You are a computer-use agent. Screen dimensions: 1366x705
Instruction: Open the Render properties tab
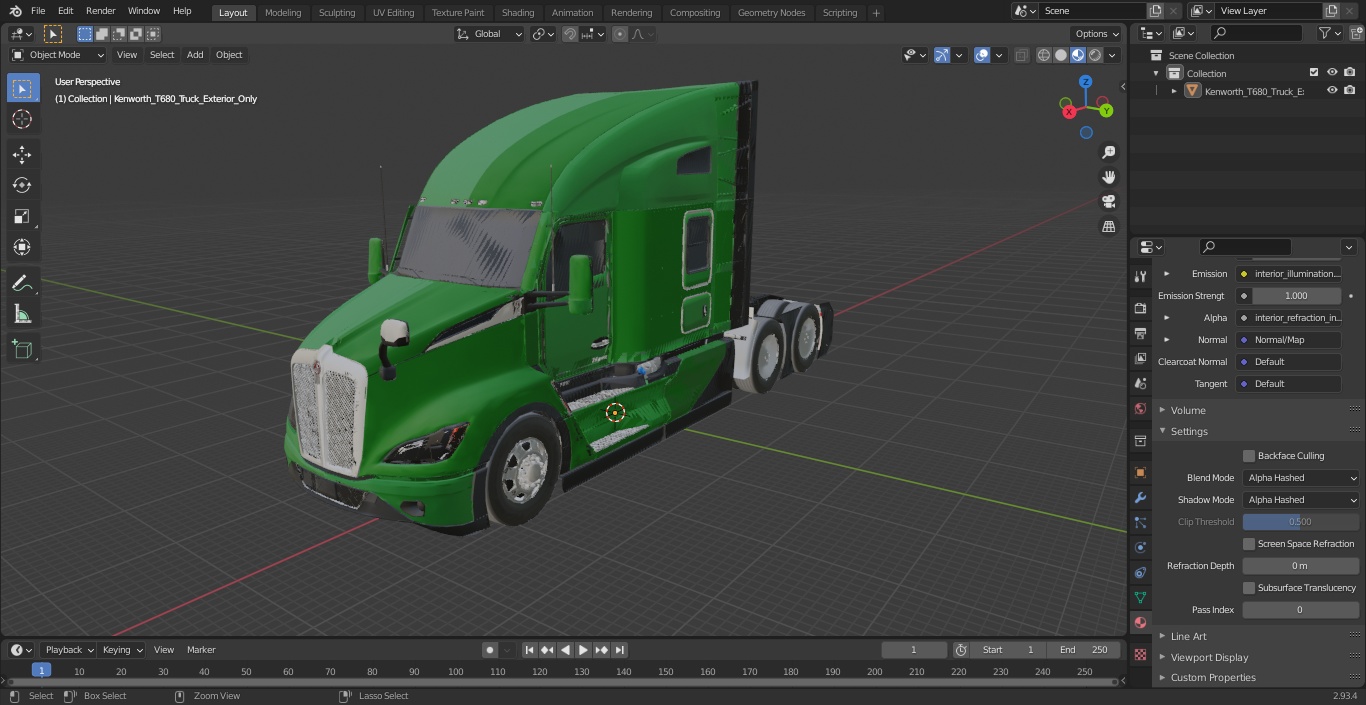tap(1140, 308)
